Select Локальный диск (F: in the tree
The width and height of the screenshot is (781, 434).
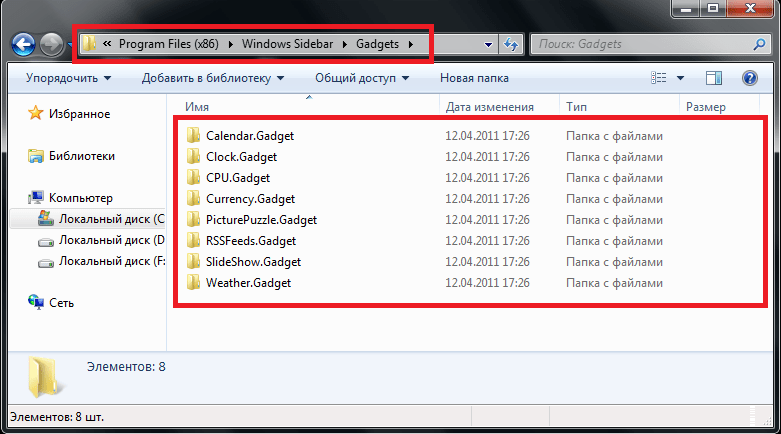[x=112, y=261]
